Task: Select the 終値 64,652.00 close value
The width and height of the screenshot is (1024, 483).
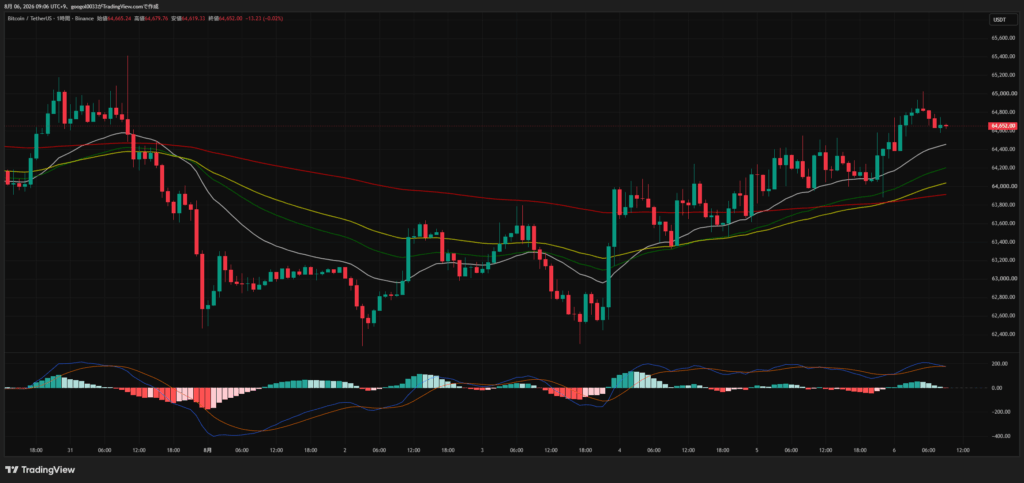Action: tap(226, 19)
